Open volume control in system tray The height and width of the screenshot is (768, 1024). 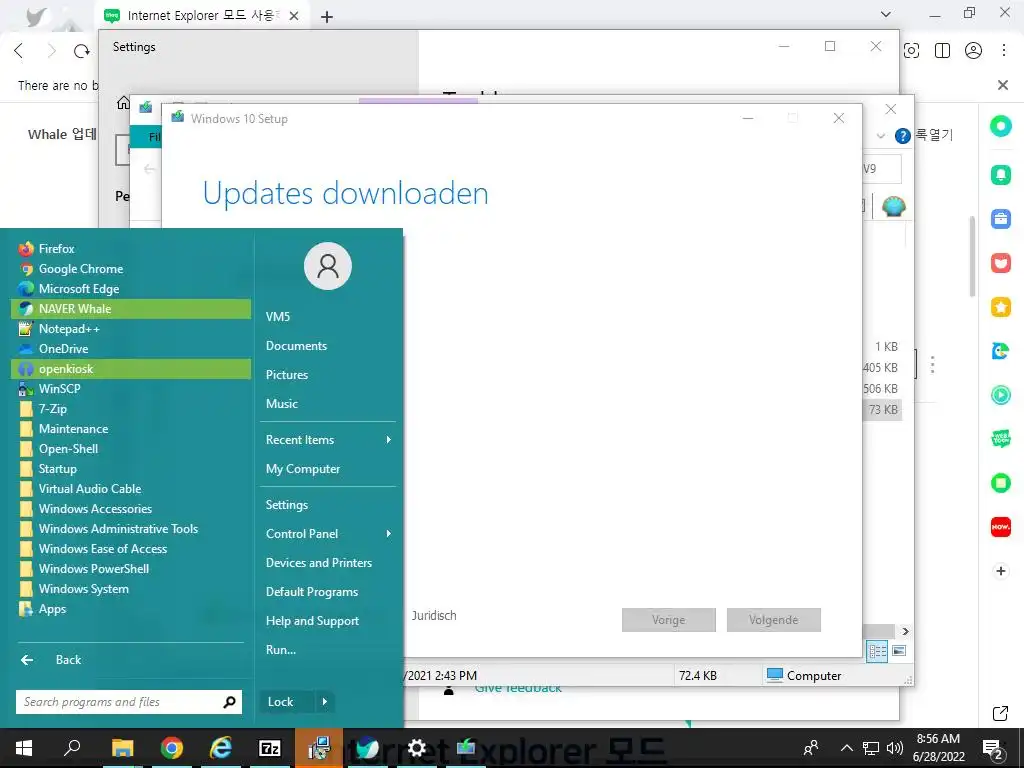[895, 748]
